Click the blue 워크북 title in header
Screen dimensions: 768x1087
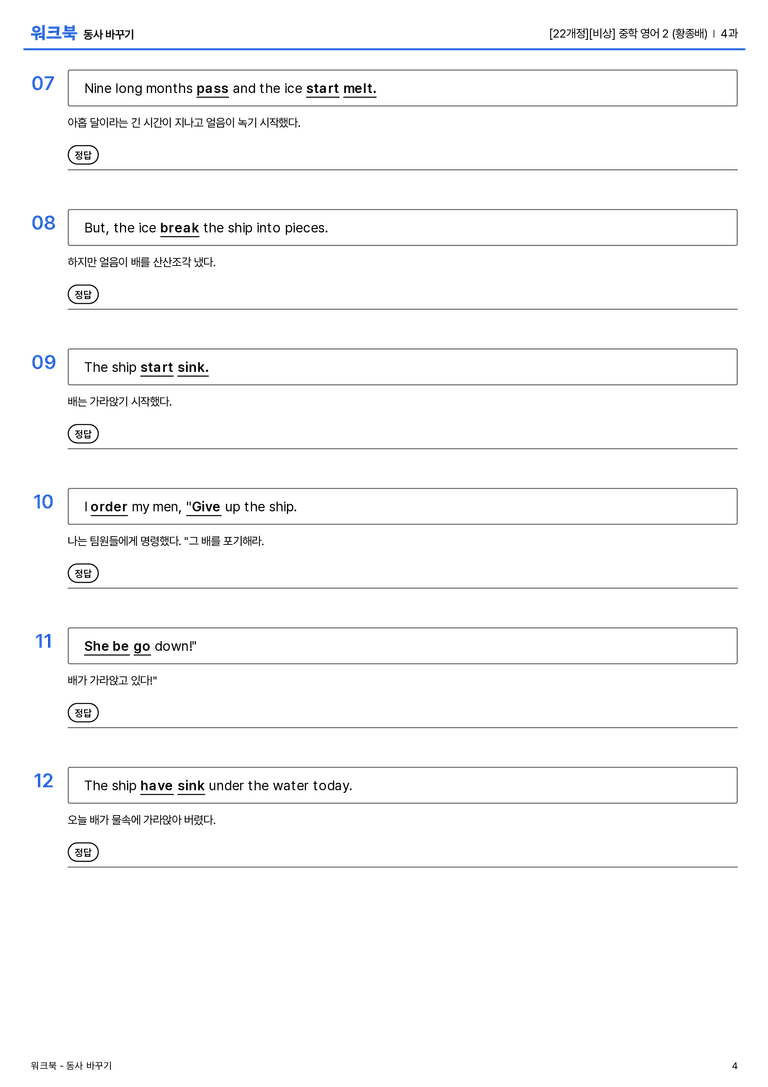pyautogui.click(x=53, y=33)
